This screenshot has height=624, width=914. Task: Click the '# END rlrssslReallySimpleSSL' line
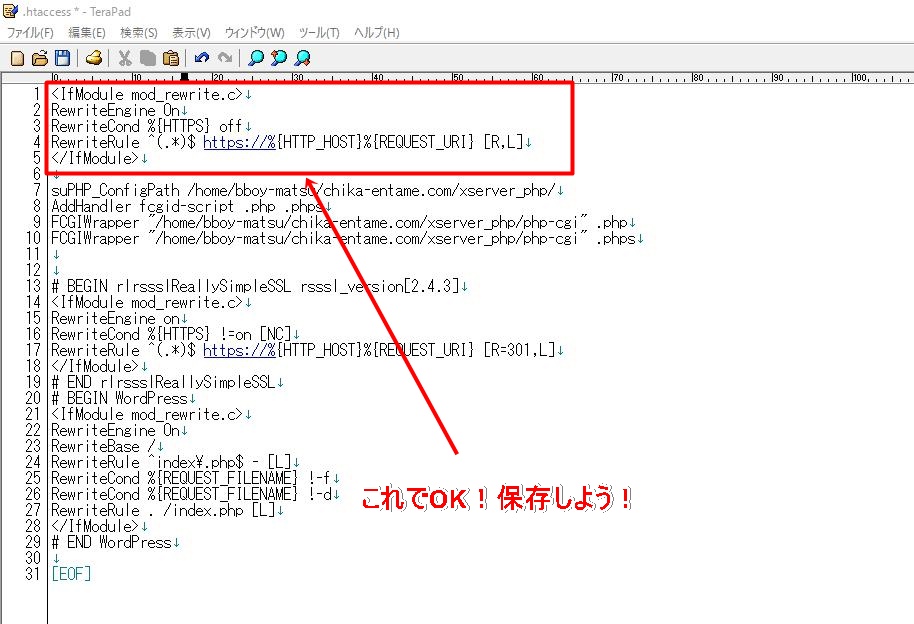(x=163, y=383)
